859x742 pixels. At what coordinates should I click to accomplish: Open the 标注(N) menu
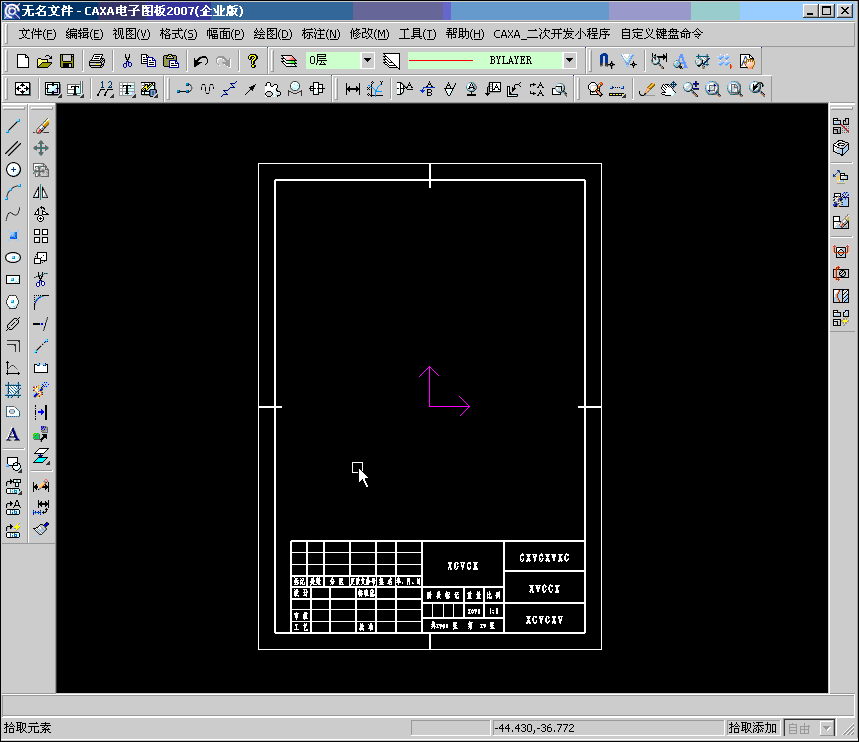(321, 34)
